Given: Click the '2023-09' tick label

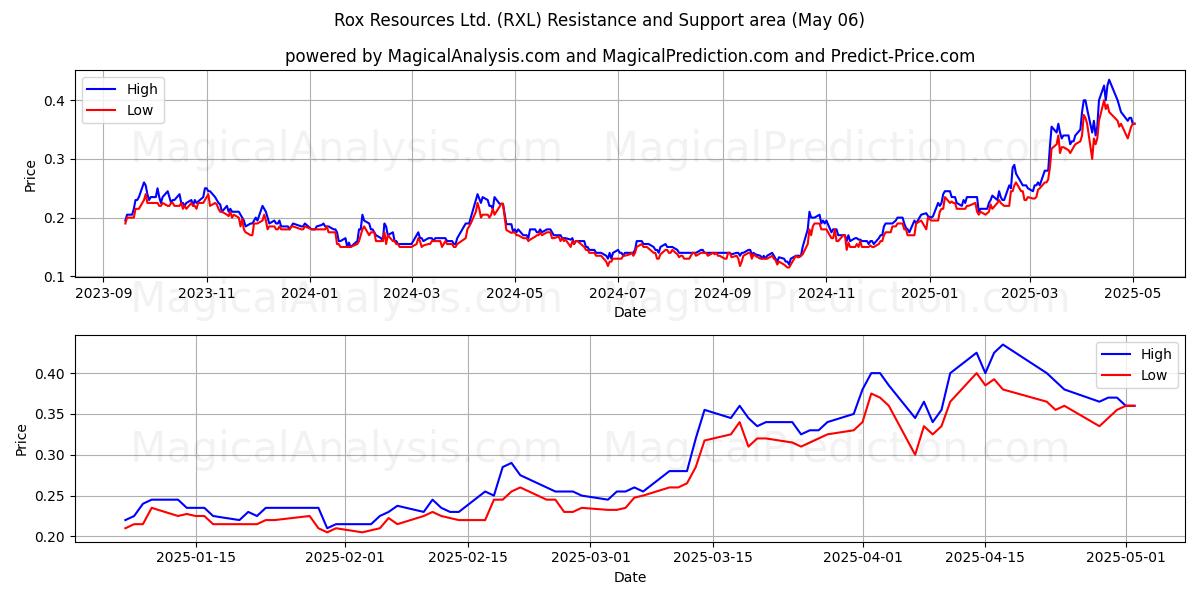Looking at the screenshot, I should click(104, 293).
